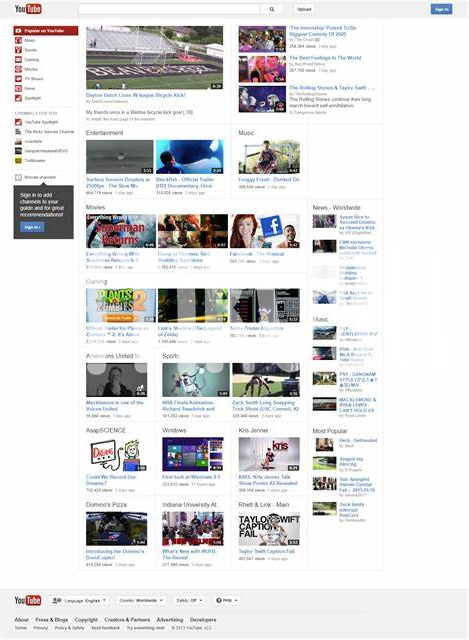
Task: Open the VampireWeekendVEVO channel icon
Action: [x=18, y=151]
